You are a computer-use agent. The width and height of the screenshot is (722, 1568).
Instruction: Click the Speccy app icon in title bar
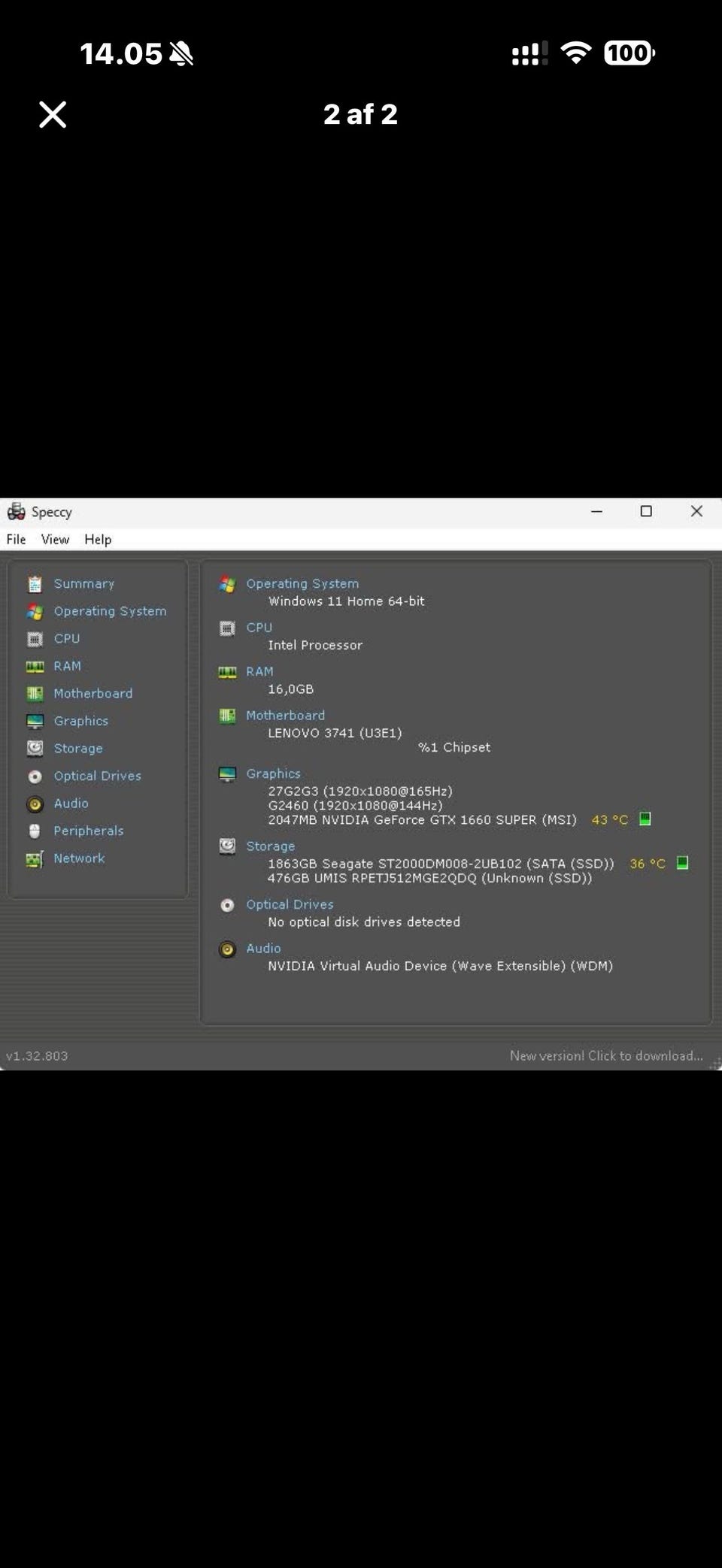point(16,512)
